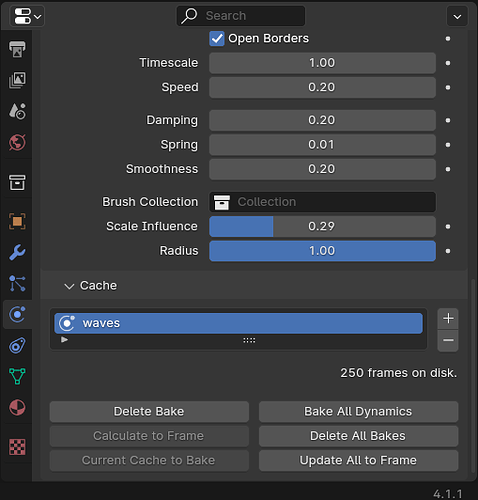The image size is (478, 500).
Task: Open the Object properties tab
Action: (x=17, y=221)
